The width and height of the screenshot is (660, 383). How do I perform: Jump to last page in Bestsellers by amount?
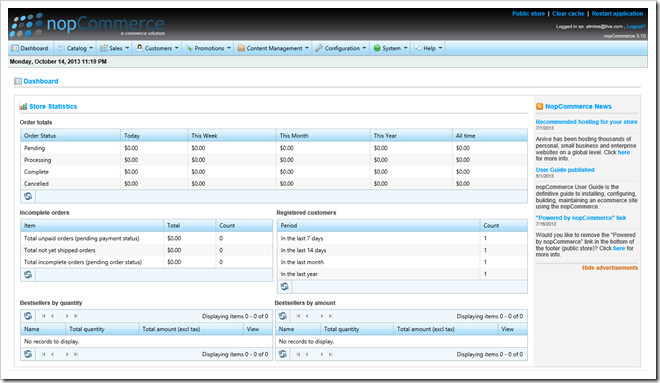(330, 316)
